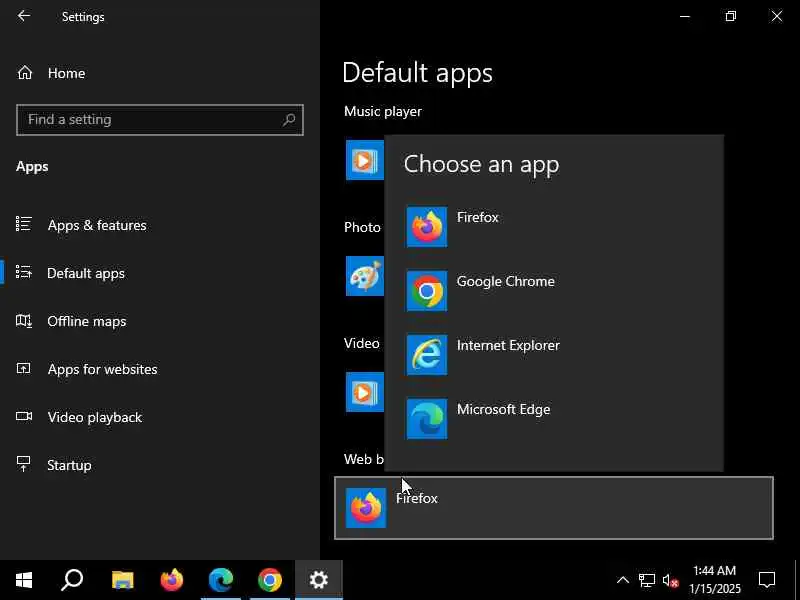This screenshot has width=800, height=600.
Task: Click the Offline maps map icon
Action: (23, 320)
